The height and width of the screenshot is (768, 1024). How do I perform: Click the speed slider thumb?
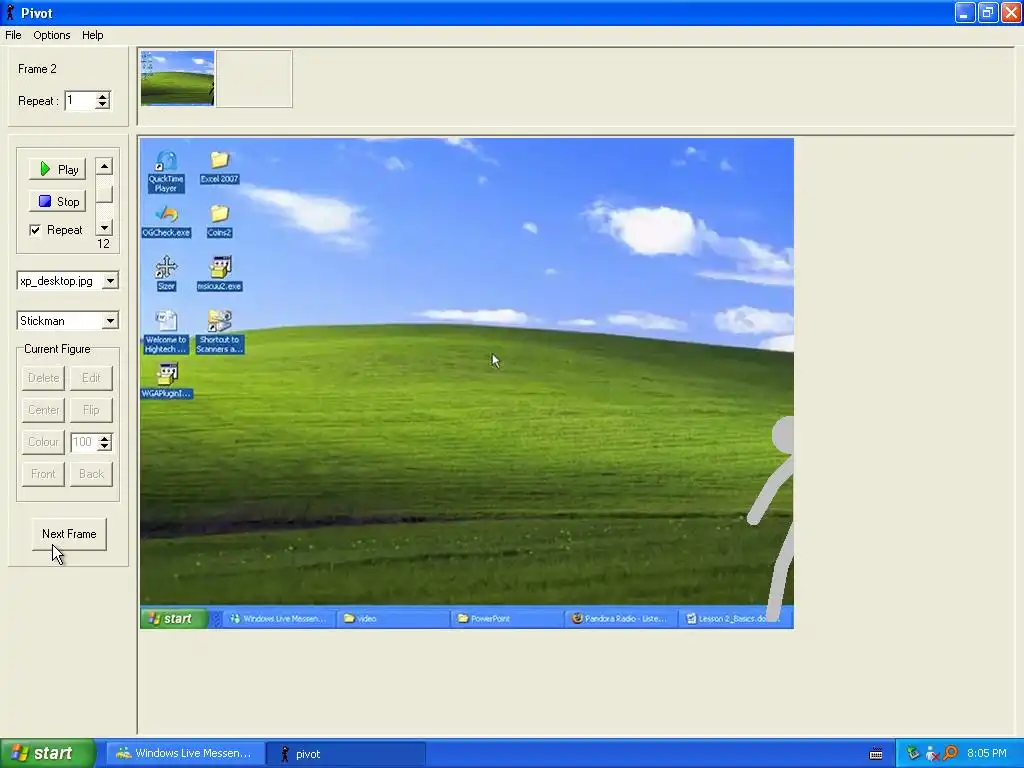[x=104, y=194]
